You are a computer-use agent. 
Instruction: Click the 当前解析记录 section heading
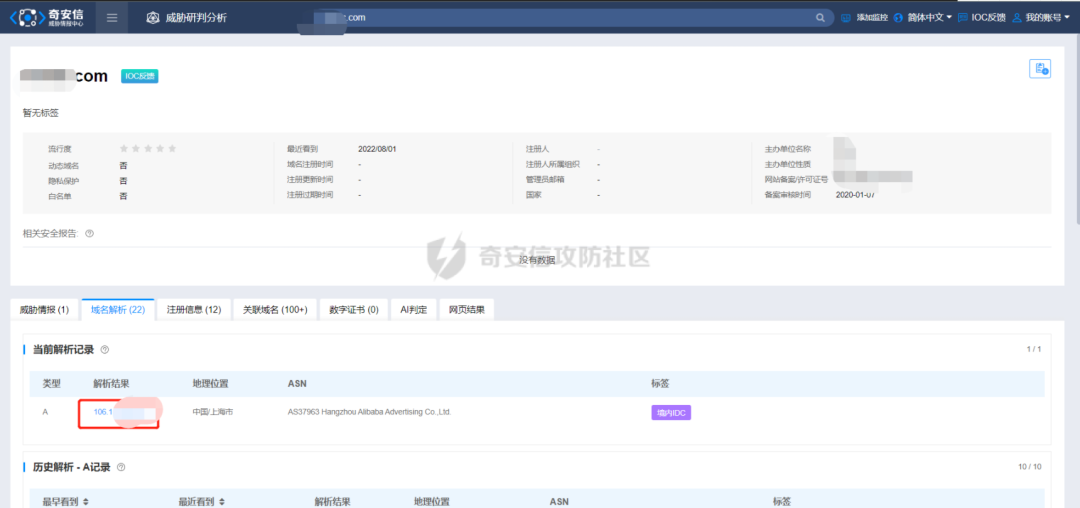(x=63, y=350)
